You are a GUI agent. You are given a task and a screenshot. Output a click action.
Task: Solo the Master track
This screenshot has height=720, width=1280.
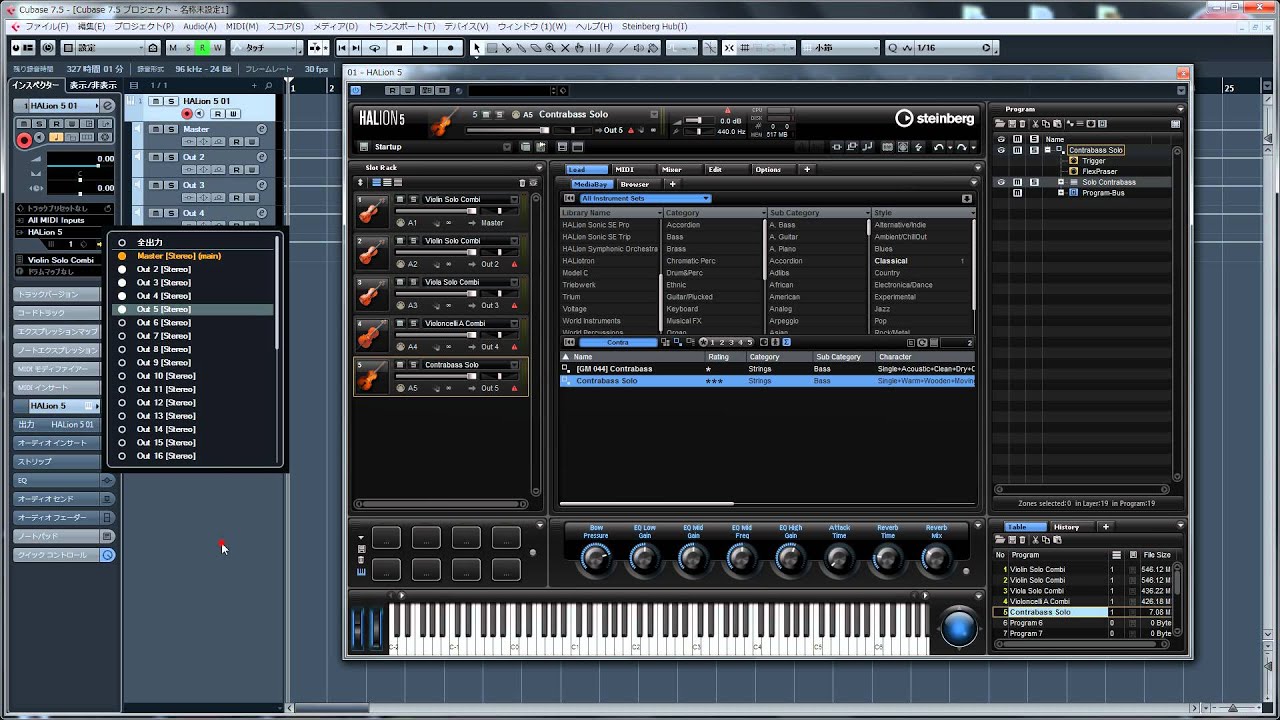(171, 129)
